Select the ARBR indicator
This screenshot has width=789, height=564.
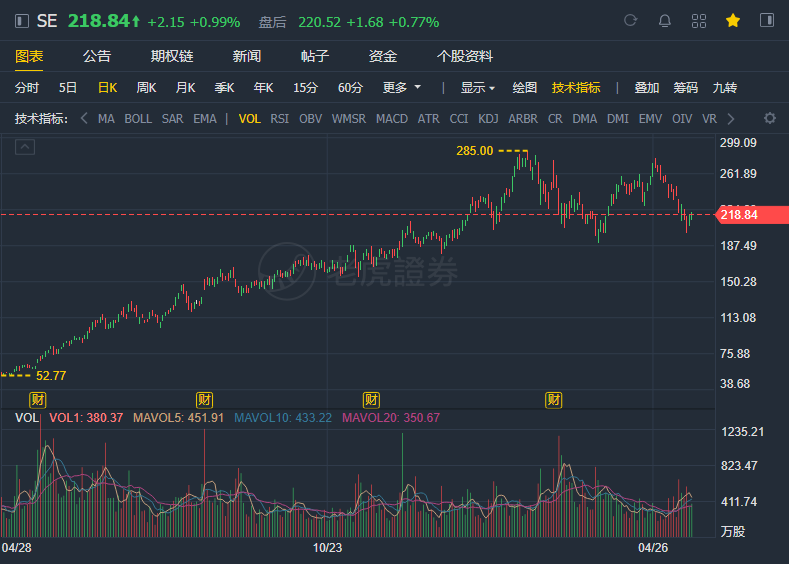[523, 119]
